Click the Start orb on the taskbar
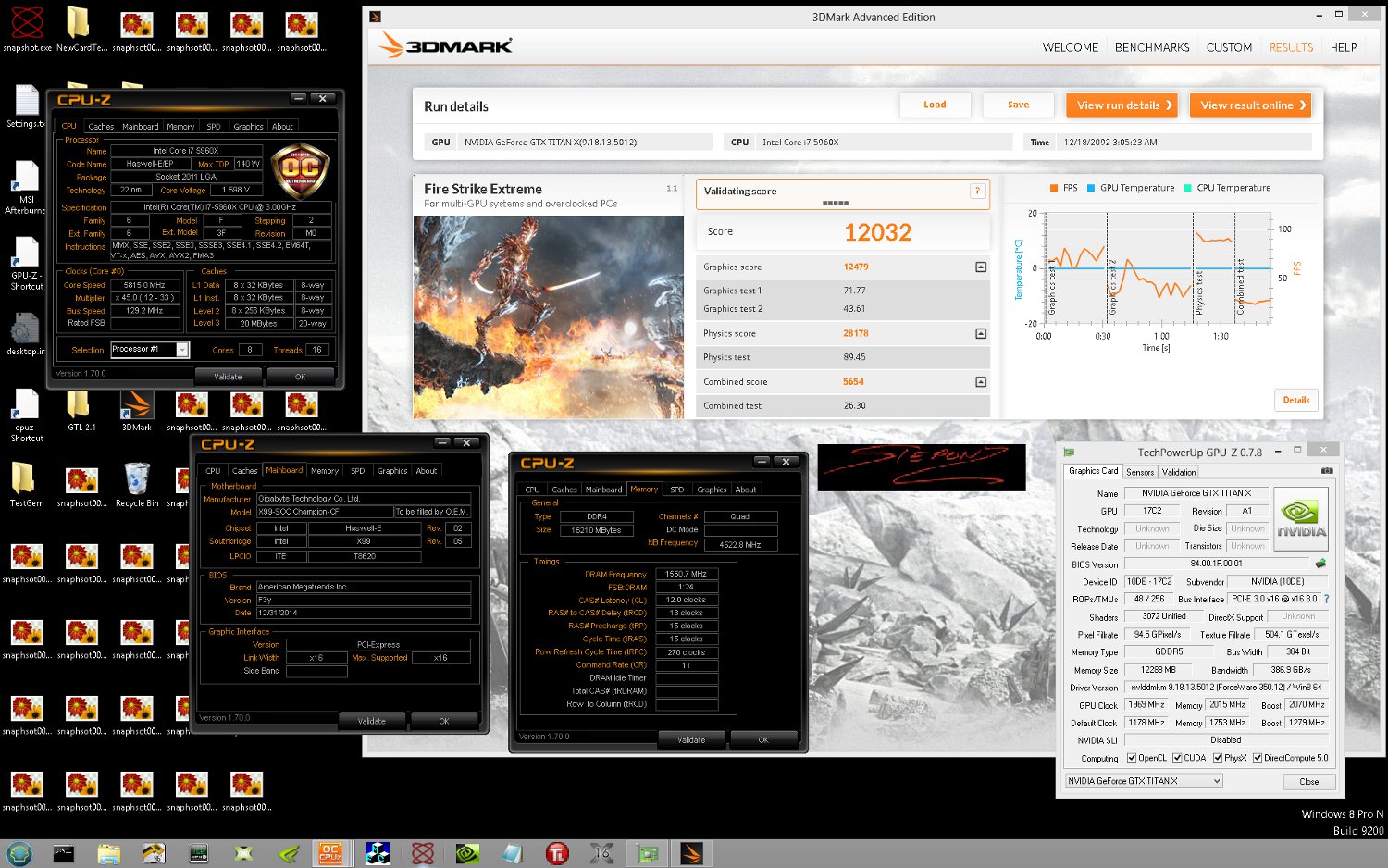This screenshot has height=868, width=1388. (19, 853)
